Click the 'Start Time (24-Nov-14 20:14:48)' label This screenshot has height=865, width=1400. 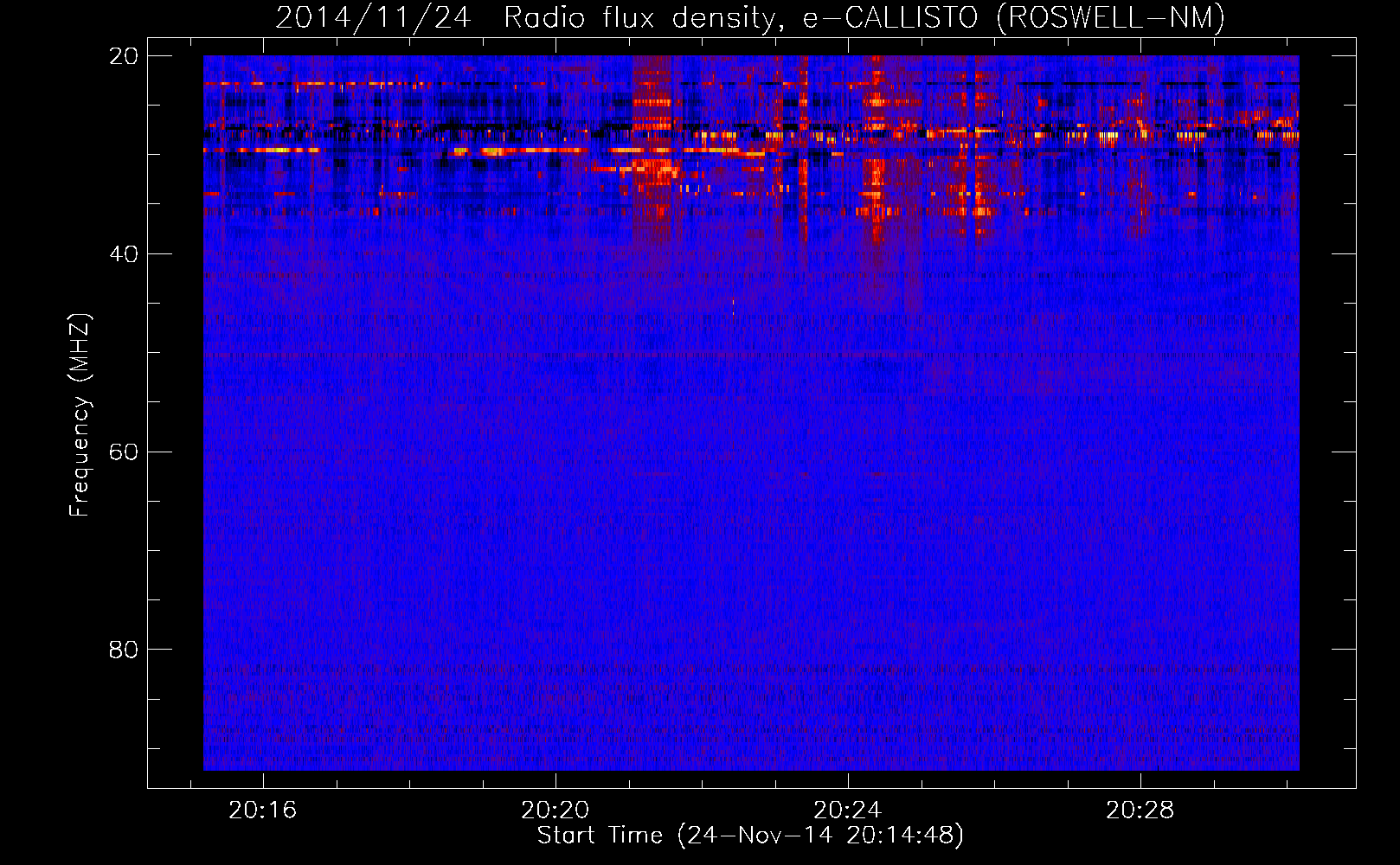[750, 836]
